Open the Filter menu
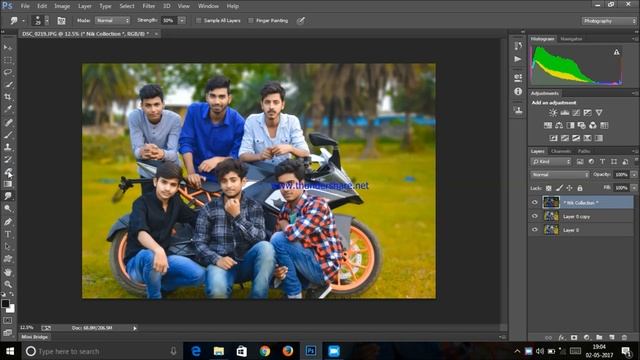 [x=149, y=6]
